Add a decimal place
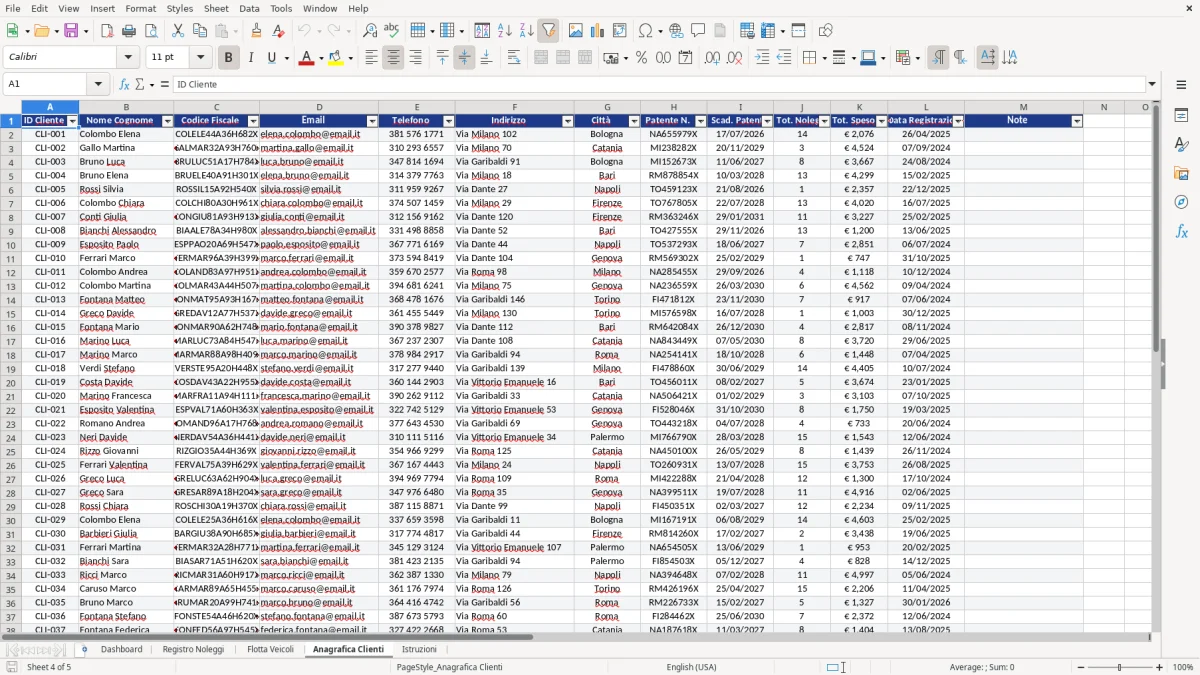 (x=712, y=58)
